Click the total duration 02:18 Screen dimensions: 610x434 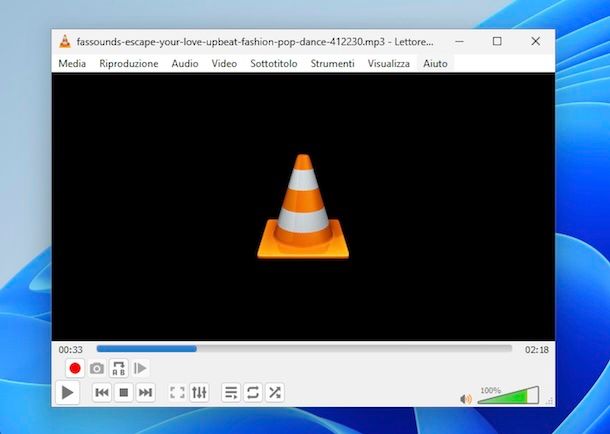[x=537, y=350]
